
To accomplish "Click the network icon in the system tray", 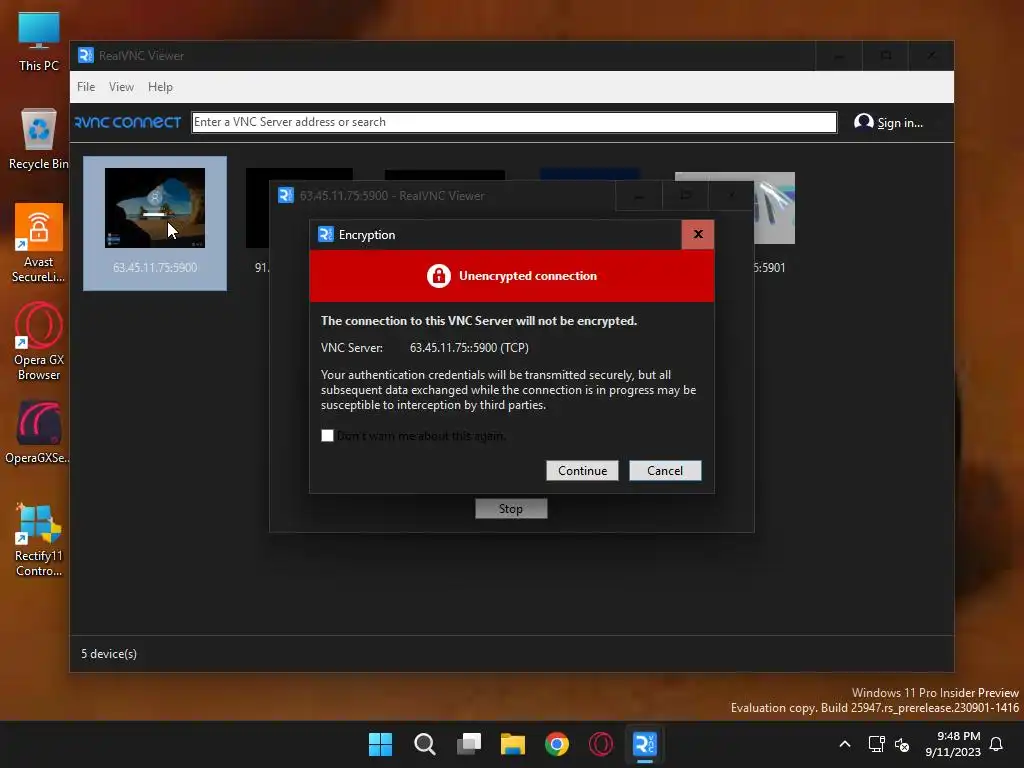I will click(x=876, y=744).
